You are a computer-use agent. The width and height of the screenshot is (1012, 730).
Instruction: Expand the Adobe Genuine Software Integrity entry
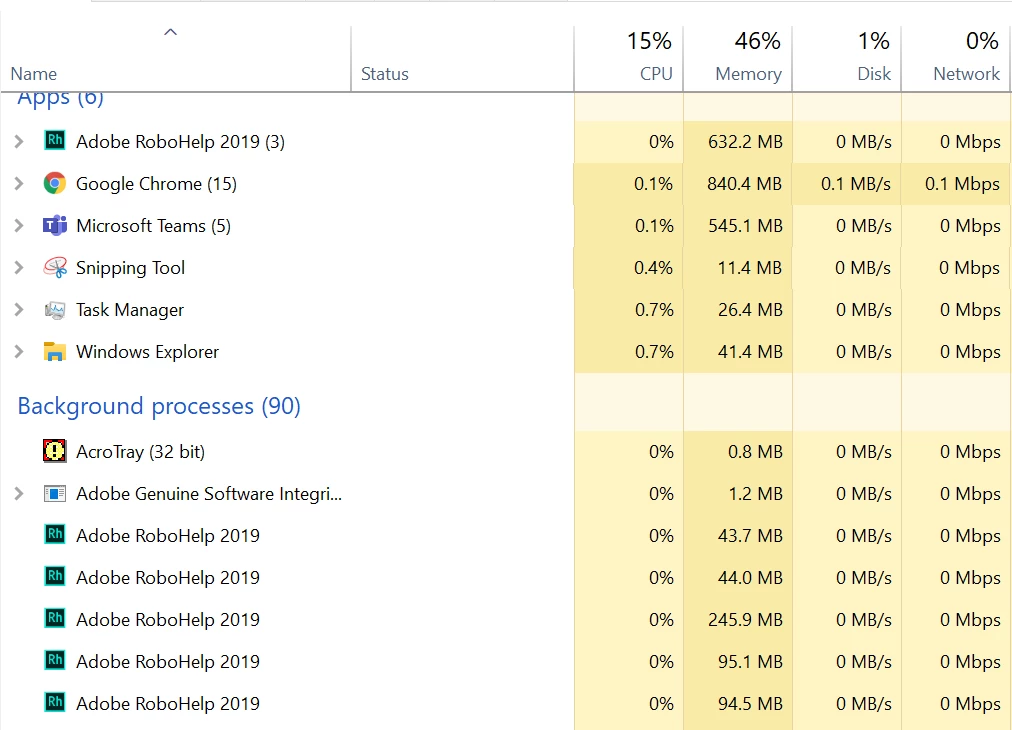[x=19, y=494]
